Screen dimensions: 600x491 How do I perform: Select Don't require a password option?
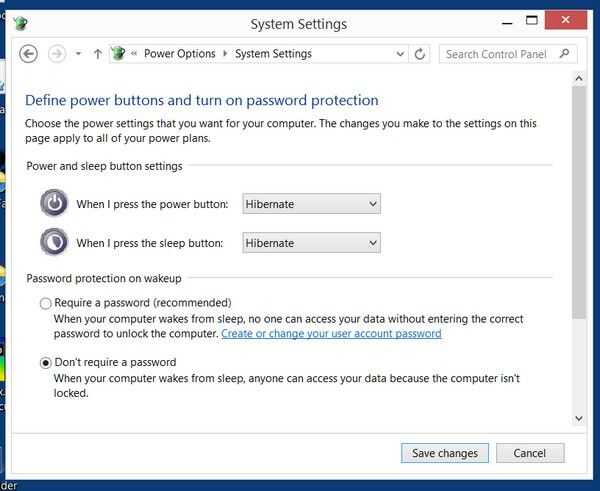(x=46, y=363)
